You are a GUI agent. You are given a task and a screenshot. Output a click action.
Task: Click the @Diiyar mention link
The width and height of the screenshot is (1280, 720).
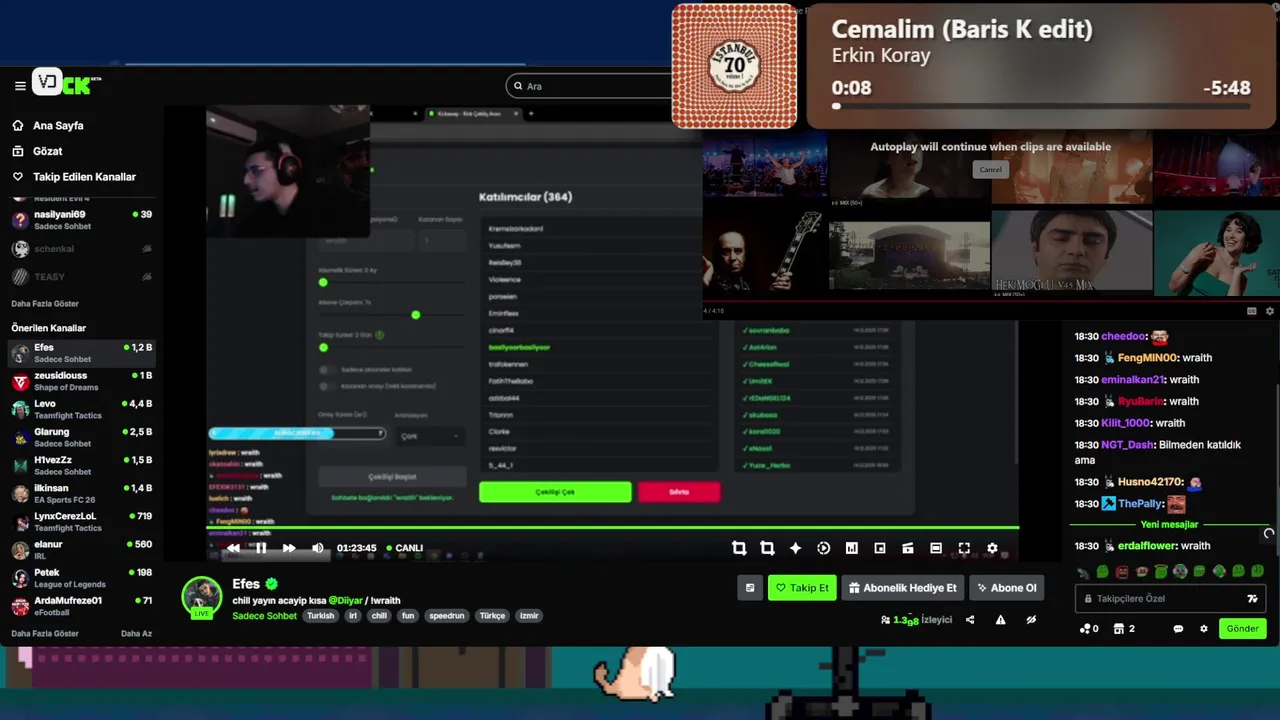345,600
